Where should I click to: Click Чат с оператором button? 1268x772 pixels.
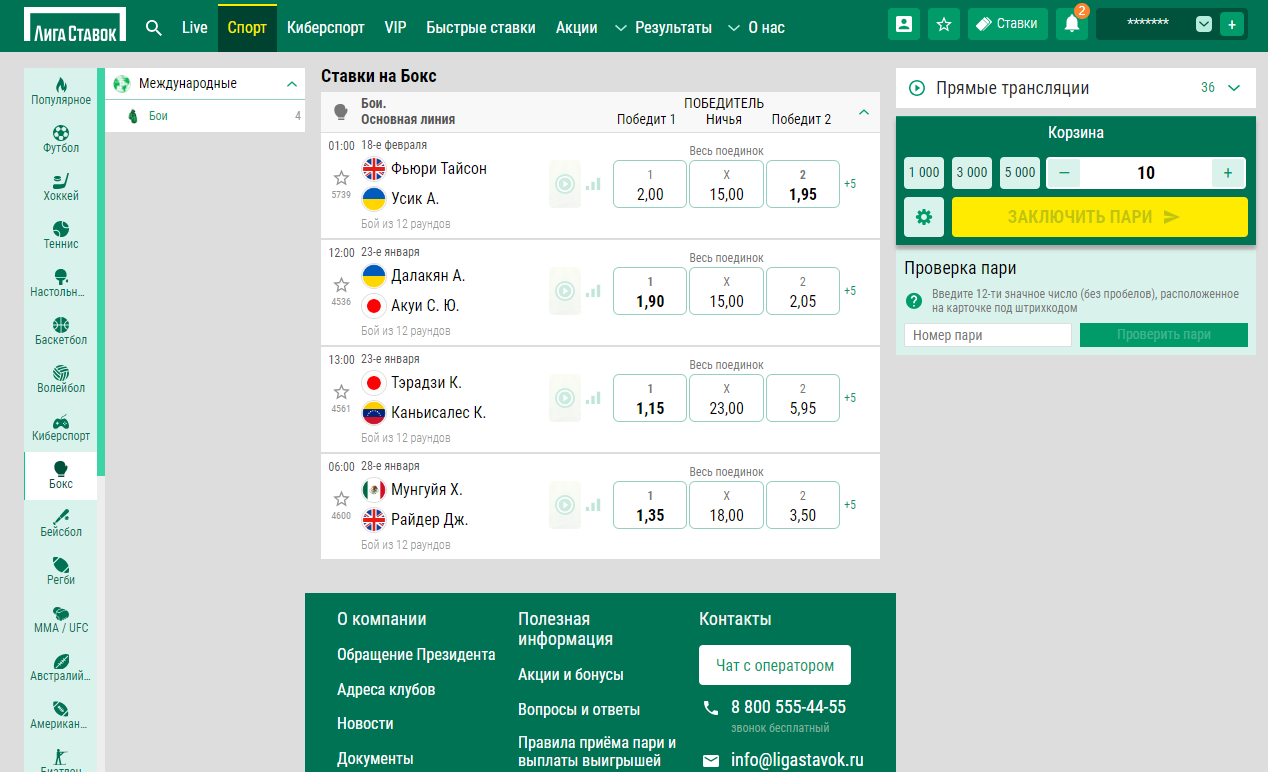click(x=775, y=665)
